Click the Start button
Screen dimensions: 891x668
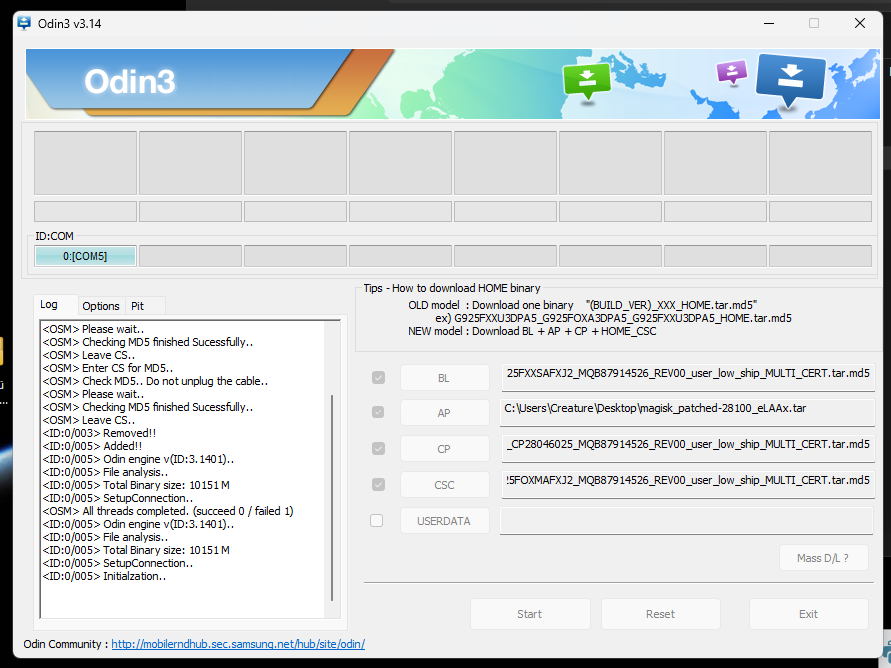530,614
